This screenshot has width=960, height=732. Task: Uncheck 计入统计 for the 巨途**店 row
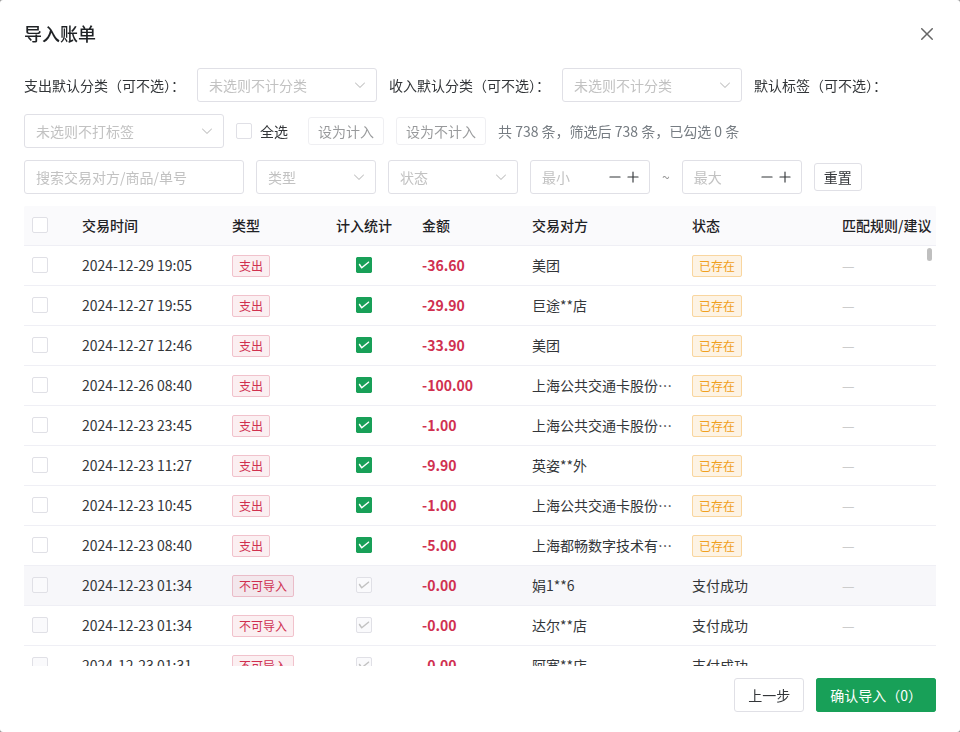pyautogui.click(x=364, y=305)
